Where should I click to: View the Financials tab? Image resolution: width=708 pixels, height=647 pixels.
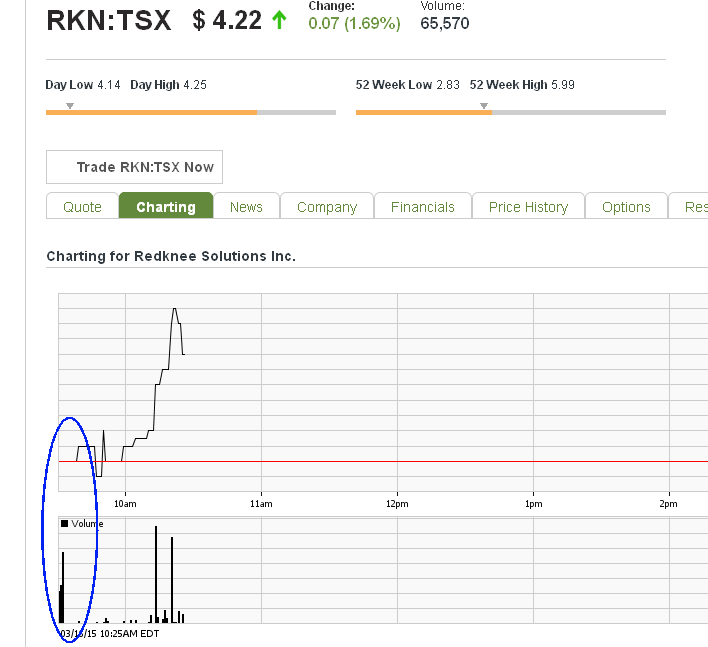[x=423, y=207]
